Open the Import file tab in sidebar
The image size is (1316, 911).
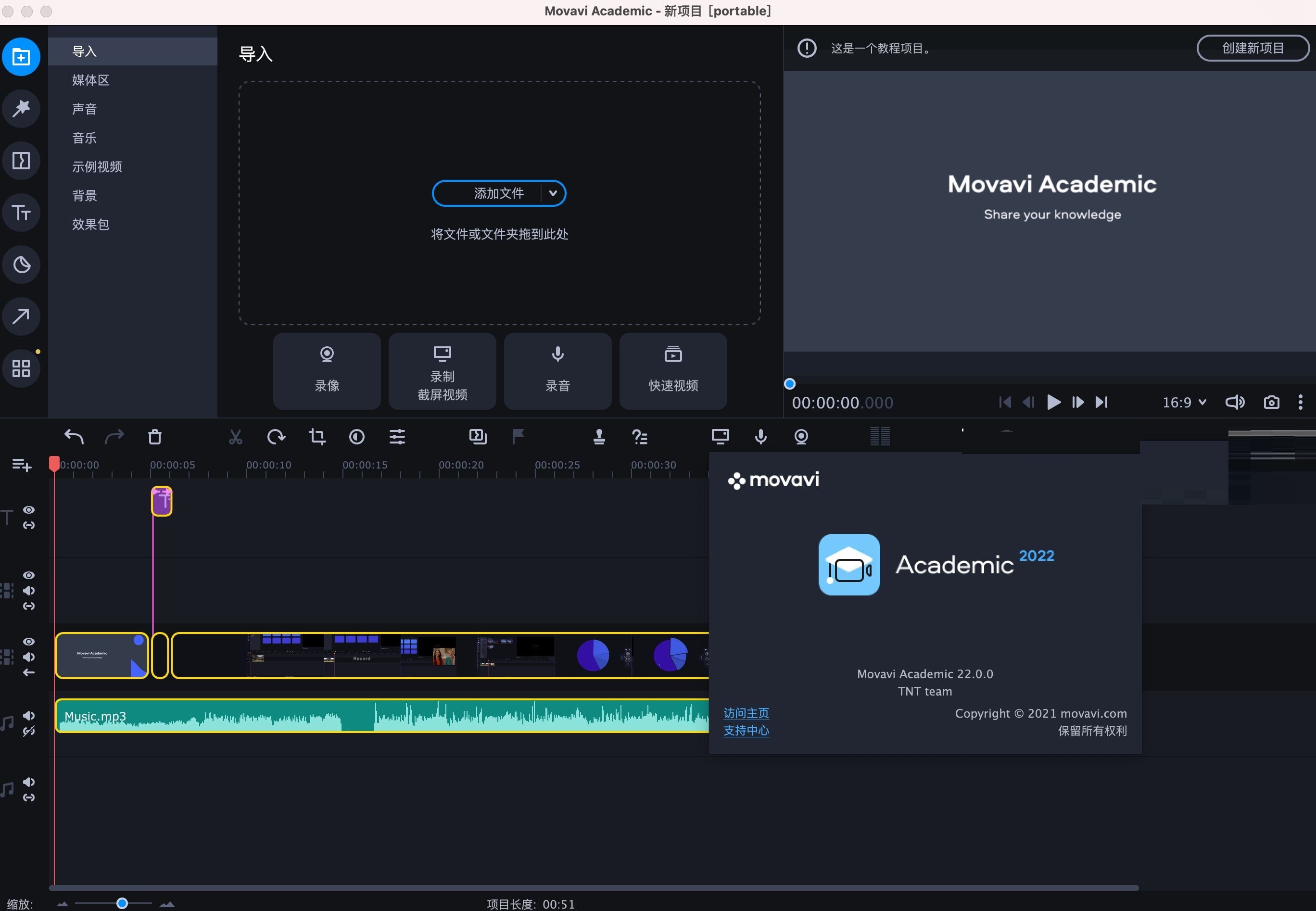[21, 56]
